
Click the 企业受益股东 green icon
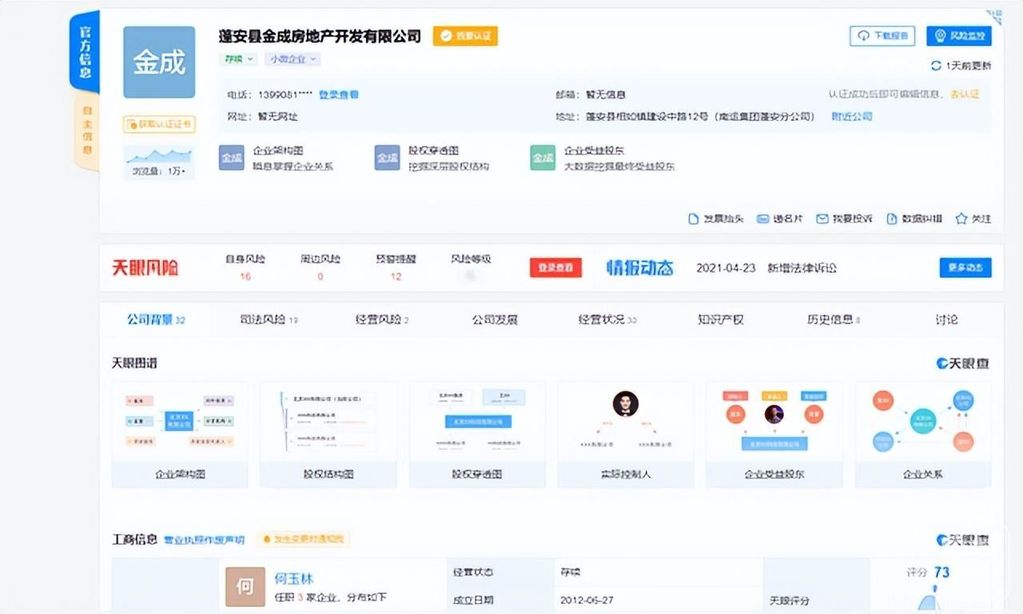[543, 158]
